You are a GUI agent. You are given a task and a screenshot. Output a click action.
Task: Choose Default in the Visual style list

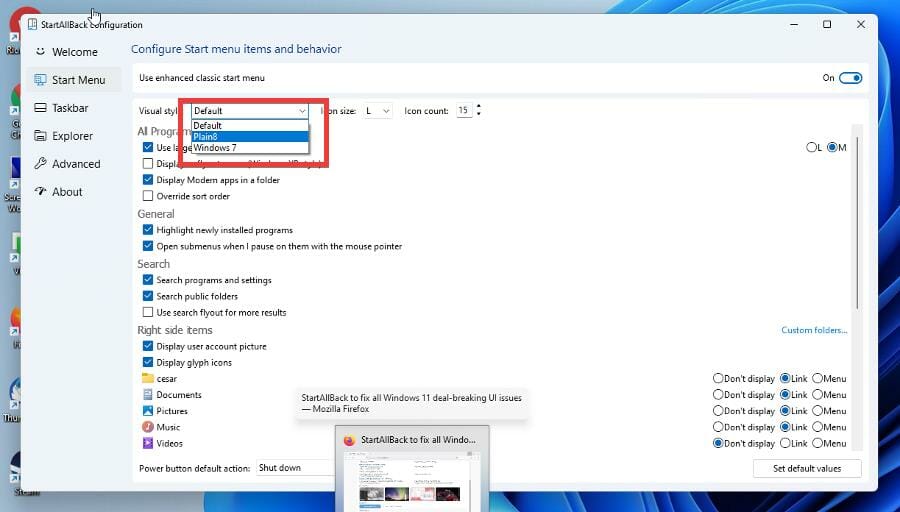(250, 126)
